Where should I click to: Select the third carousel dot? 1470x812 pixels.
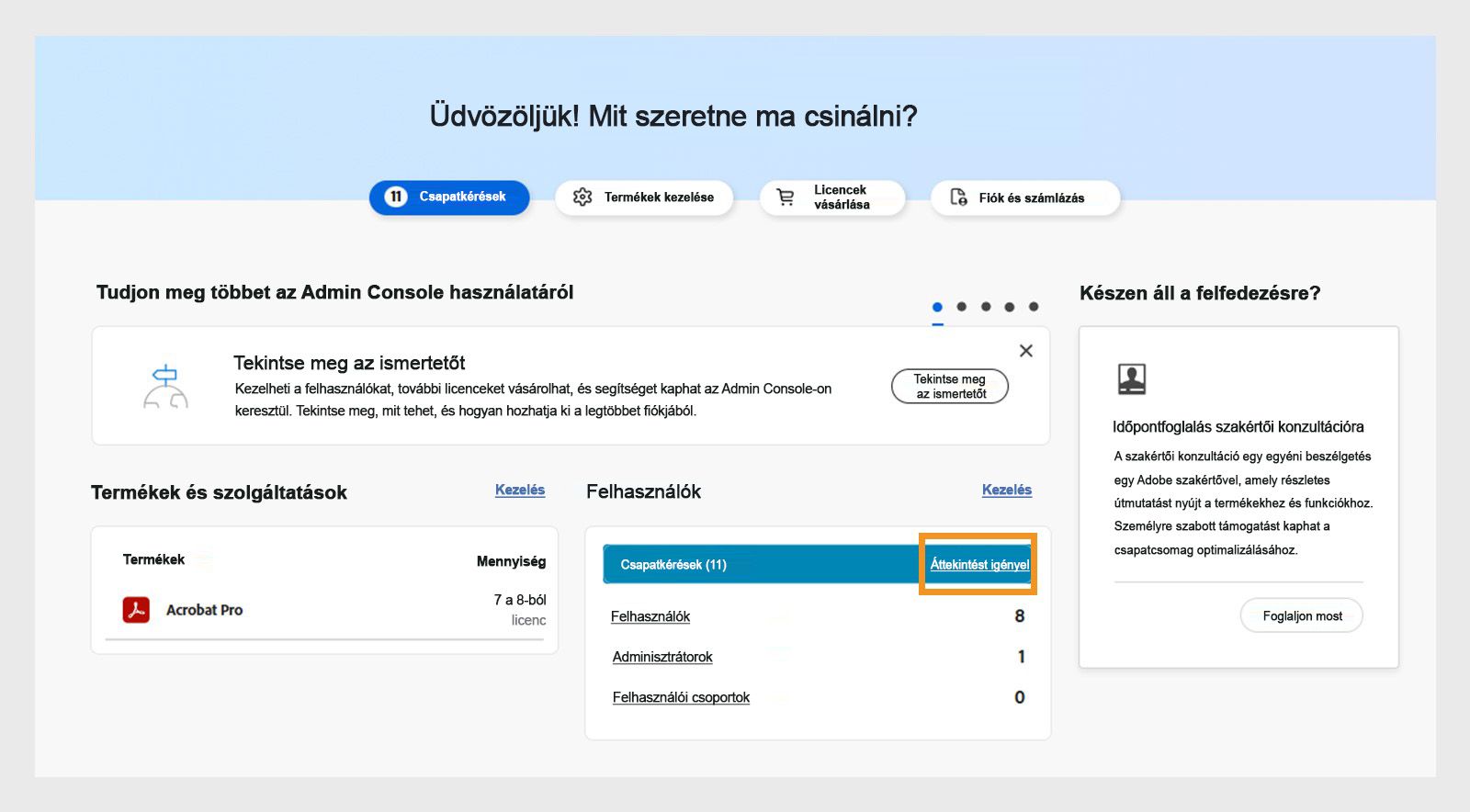tap(986, 307)
